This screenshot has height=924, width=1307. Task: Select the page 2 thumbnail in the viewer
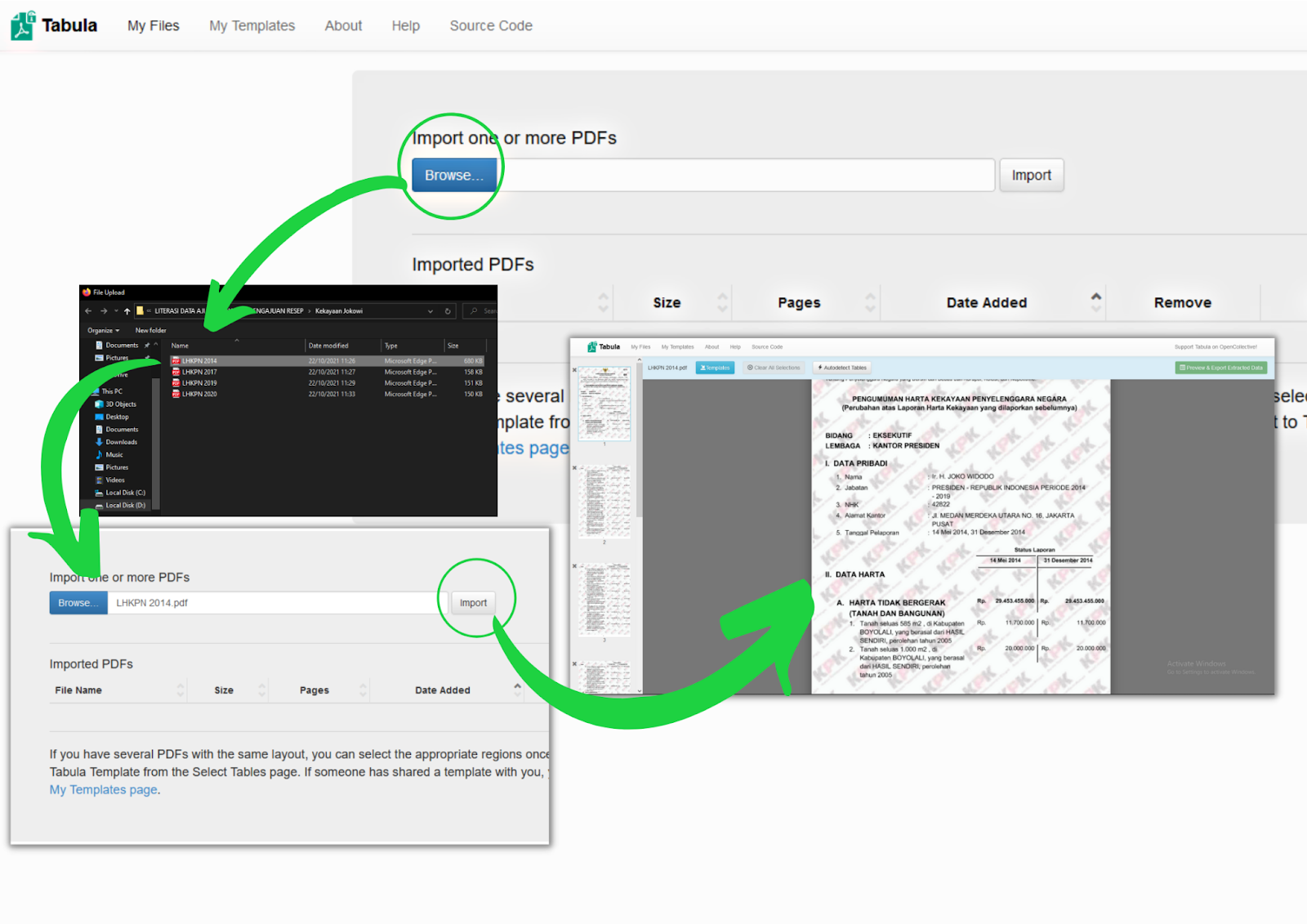pos(604,502)
